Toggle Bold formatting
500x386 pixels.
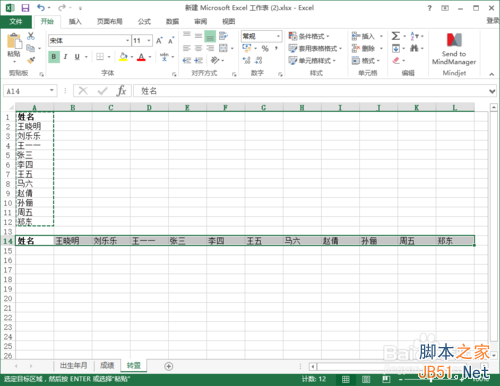(54, 57)
